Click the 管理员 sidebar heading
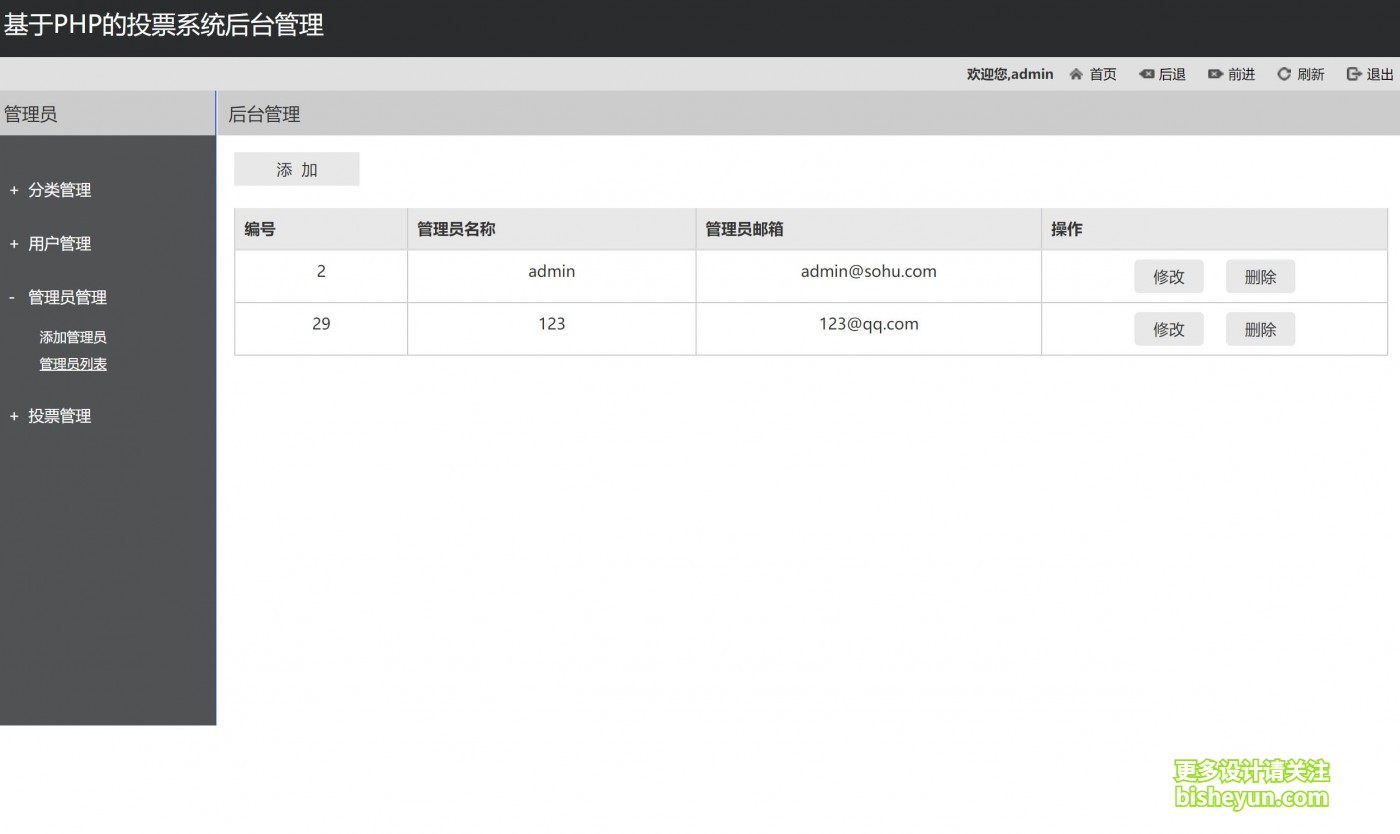The width and height of the screenshot is (1400, 834). [30, 114]
